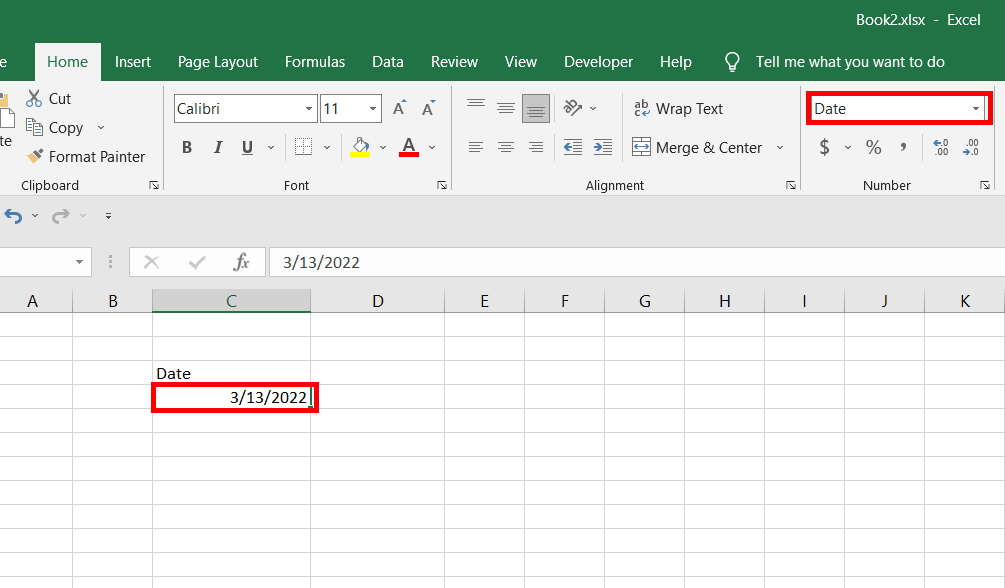Click the Redo arrow icon
This screenshot has width=1005, height=588.
point(61,216)
